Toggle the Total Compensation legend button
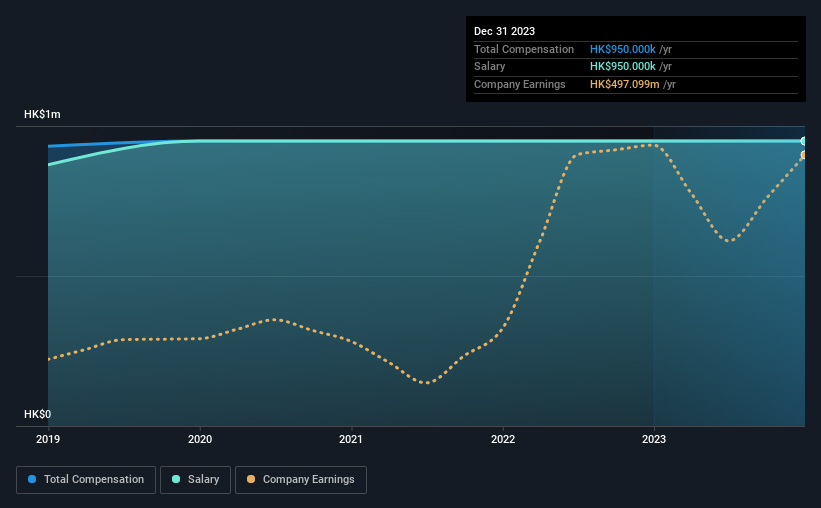The height and width of the screenshot is (508, 821). point(86,480)
